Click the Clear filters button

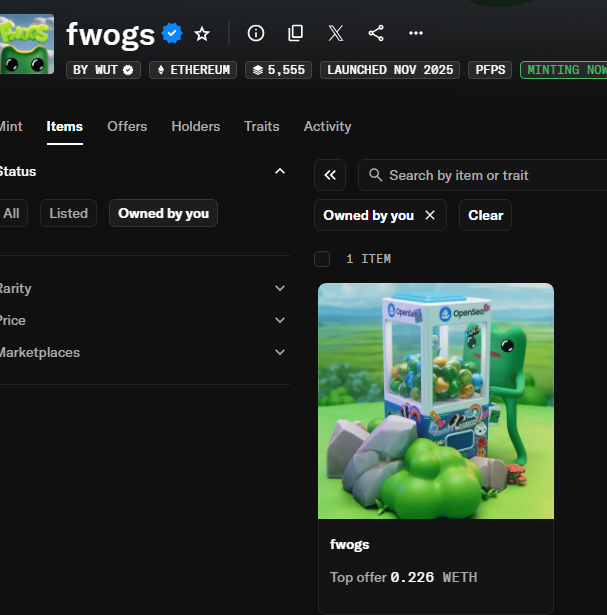(x=485, y=215)
